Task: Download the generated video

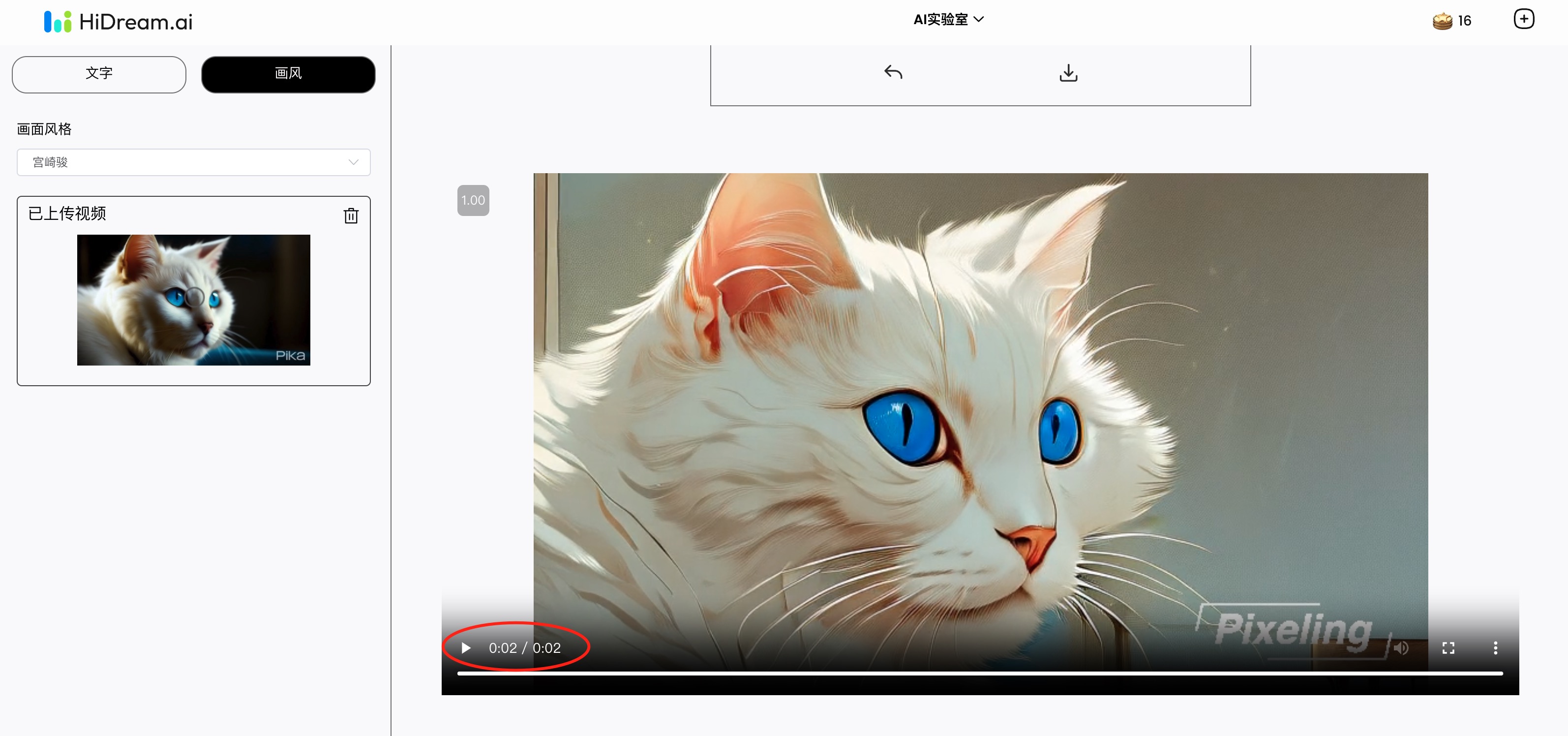Action: click(x=1068, y=73)
